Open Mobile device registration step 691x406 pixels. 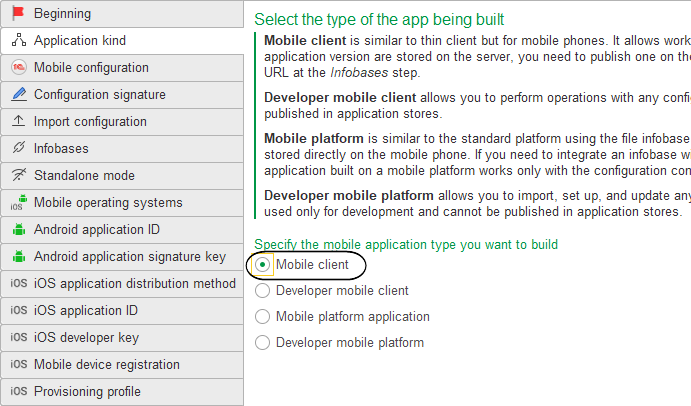(x=107, y=365)
